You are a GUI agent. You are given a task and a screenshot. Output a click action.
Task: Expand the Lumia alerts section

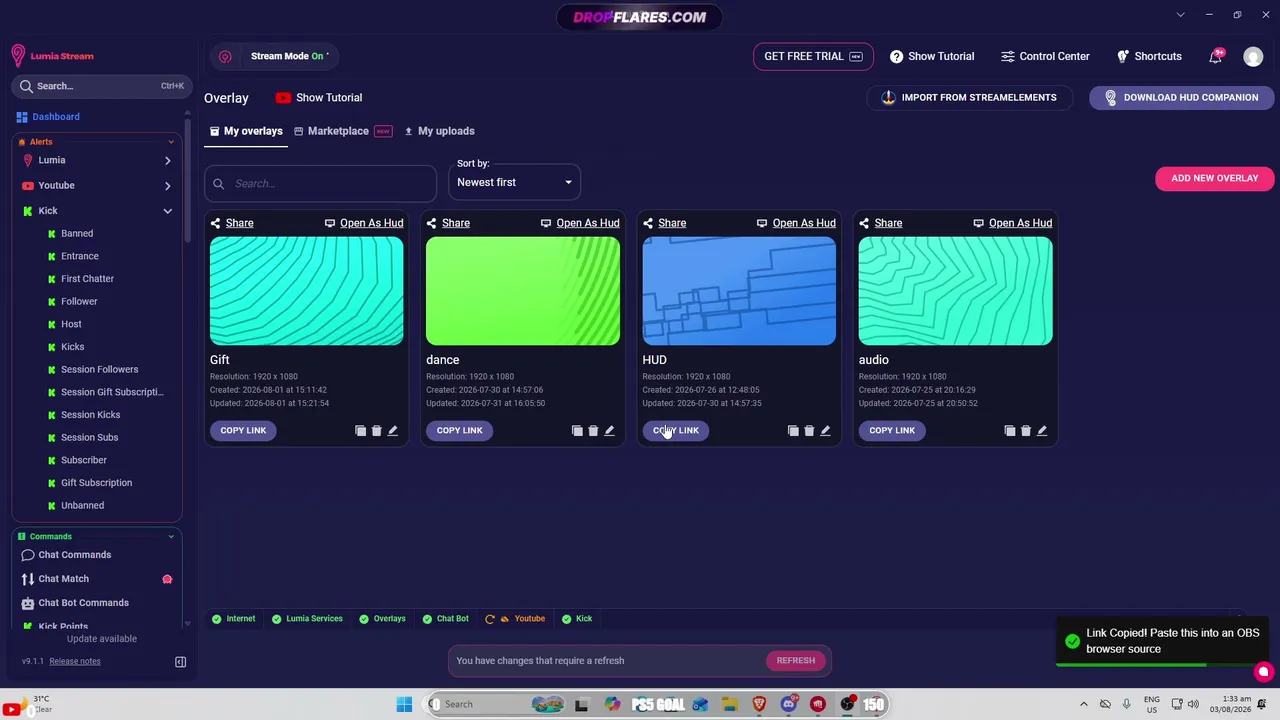point(167,160)
